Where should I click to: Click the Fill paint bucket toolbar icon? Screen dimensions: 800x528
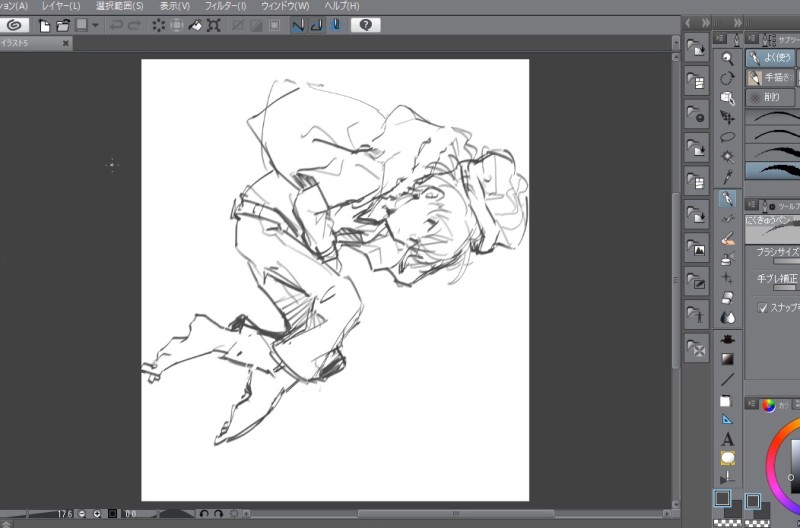(x=195, y=25)
